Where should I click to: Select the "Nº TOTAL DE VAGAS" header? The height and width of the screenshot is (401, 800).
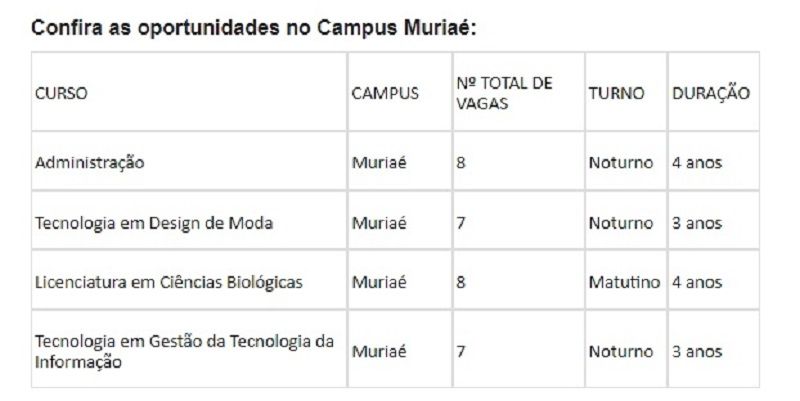pos(504,93)
